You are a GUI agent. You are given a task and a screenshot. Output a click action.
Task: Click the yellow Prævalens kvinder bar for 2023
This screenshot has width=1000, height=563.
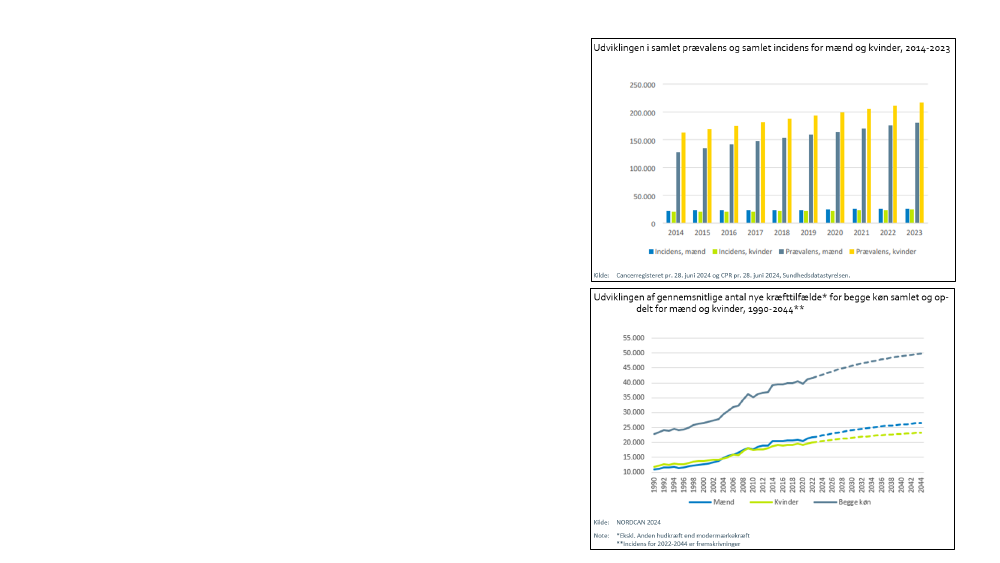922,163
